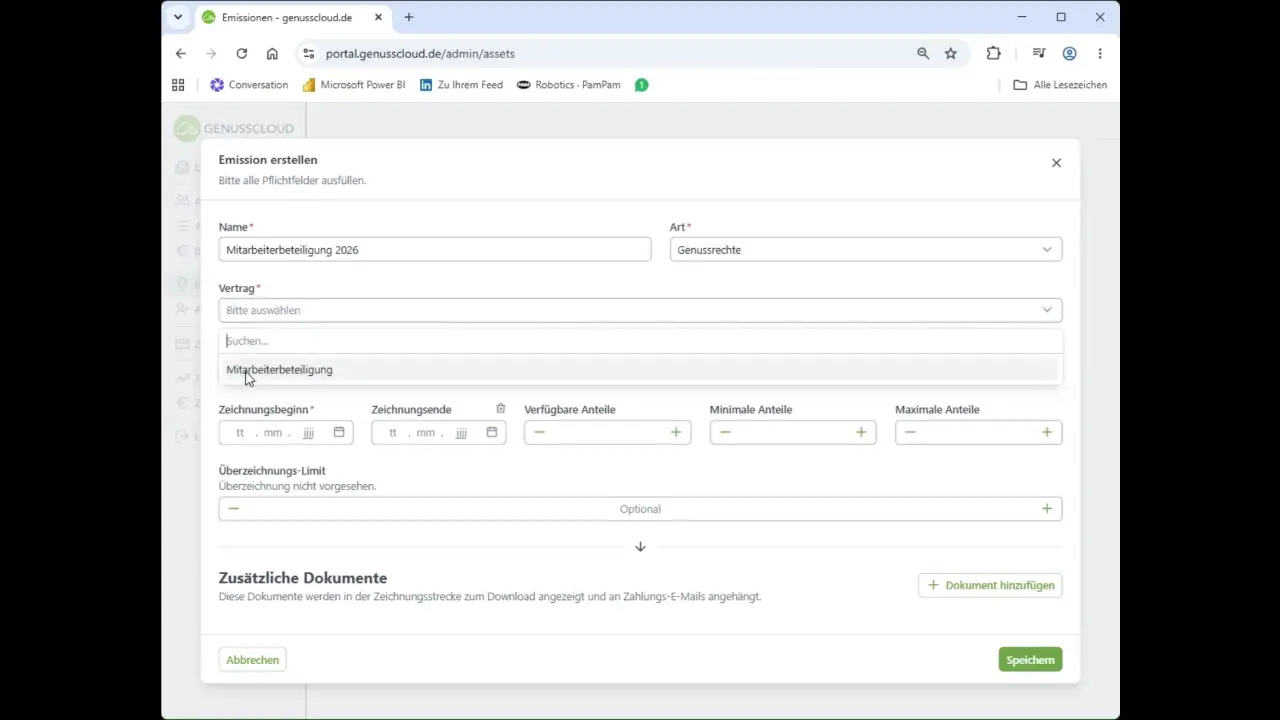Increase Minimale Anteile with plus

click(x=861, y=433)
